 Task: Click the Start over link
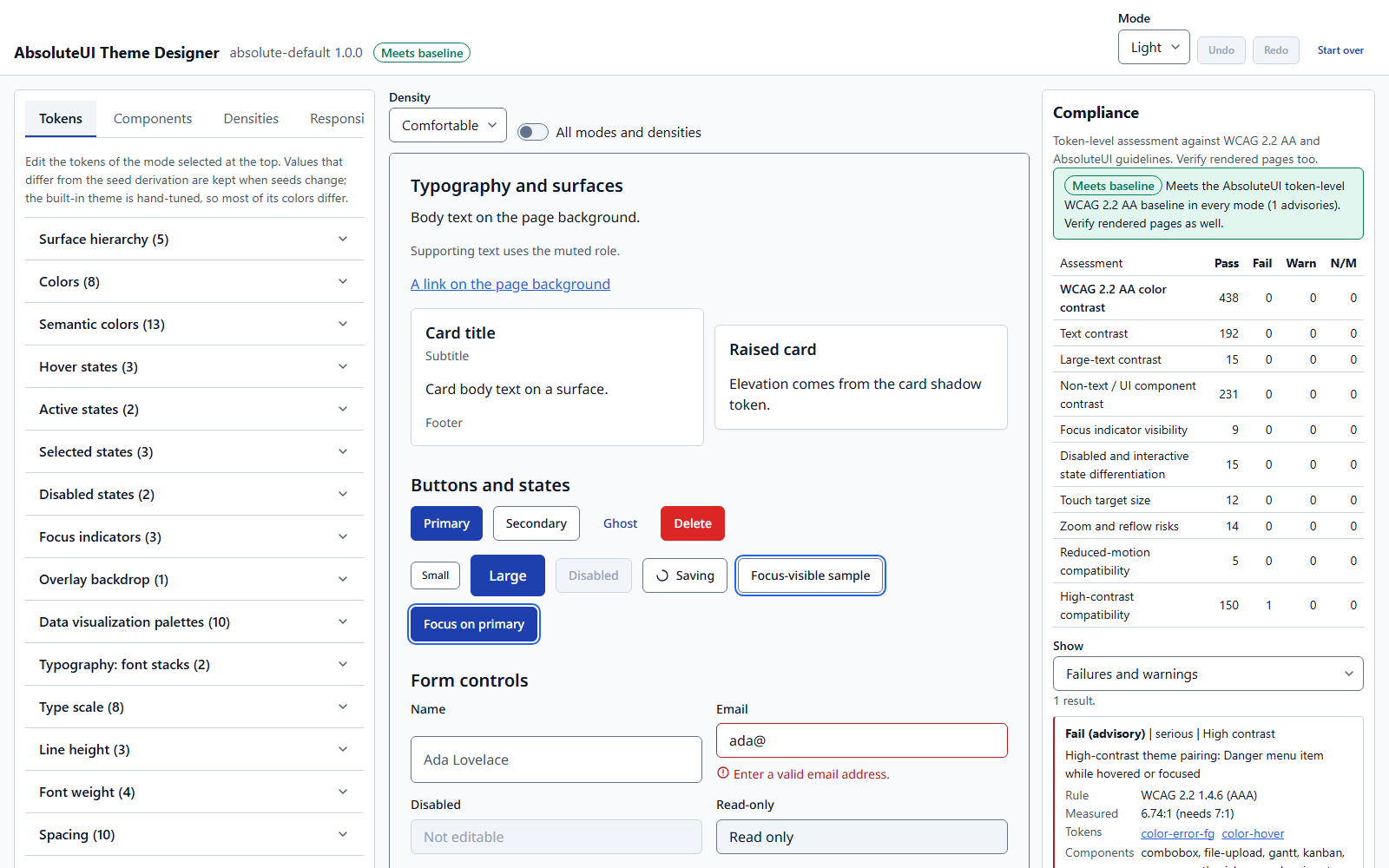tap(1340, 50)
